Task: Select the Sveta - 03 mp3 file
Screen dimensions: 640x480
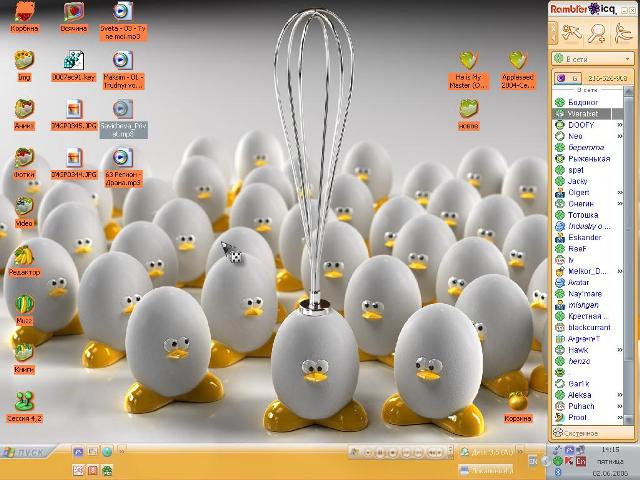Action: pyautogui.click(x=123, y=21)
